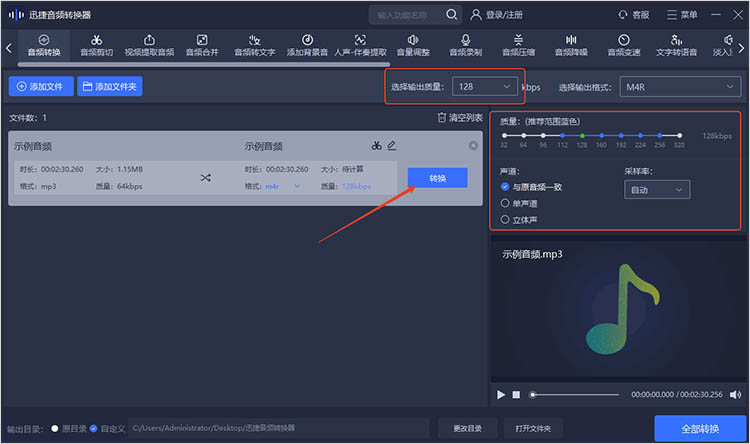This screenshot has width=750, height=444.
Task: Click the toolbar horizontal scrollbar
Action: tap(204, 64)
